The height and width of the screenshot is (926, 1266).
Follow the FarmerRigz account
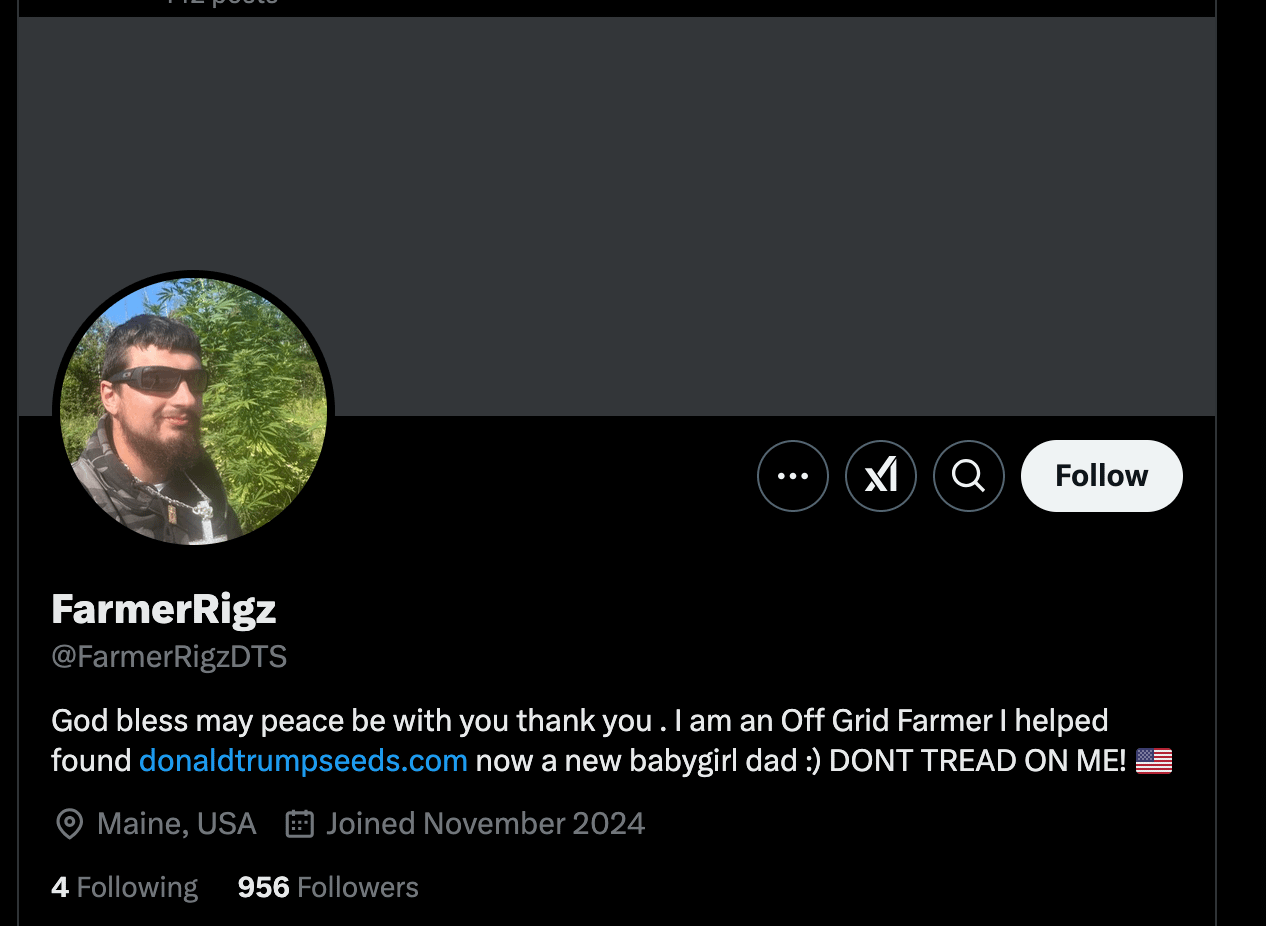[1102, 476]
